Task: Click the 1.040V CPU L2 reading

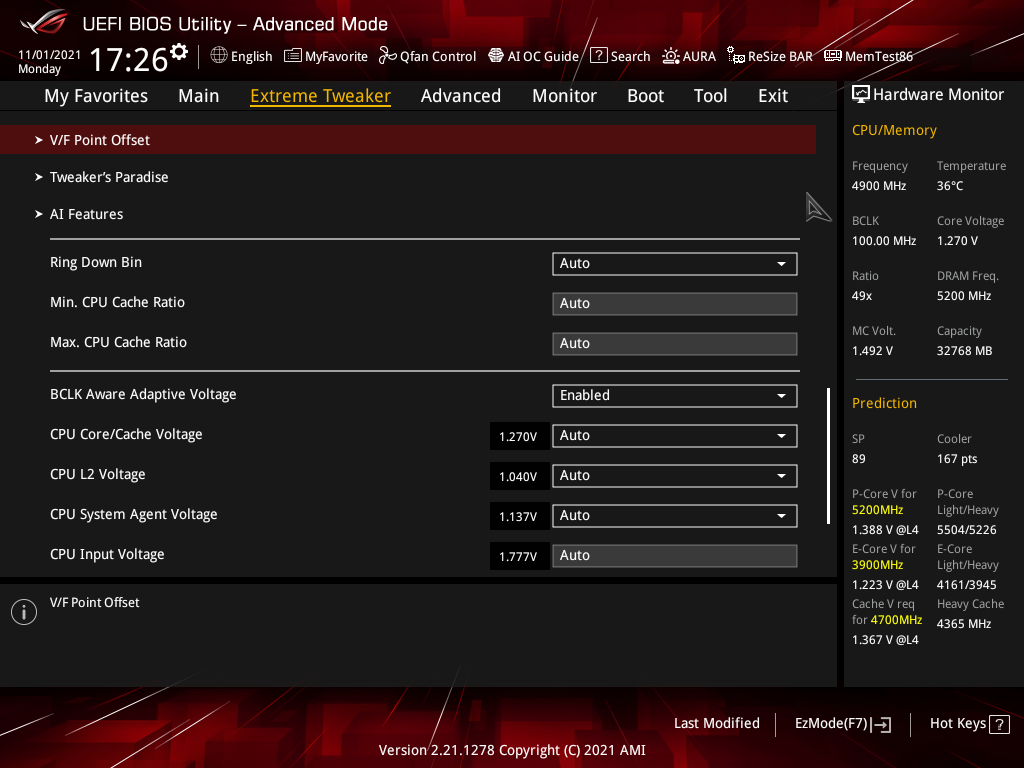Action: (x=518, y=477)
